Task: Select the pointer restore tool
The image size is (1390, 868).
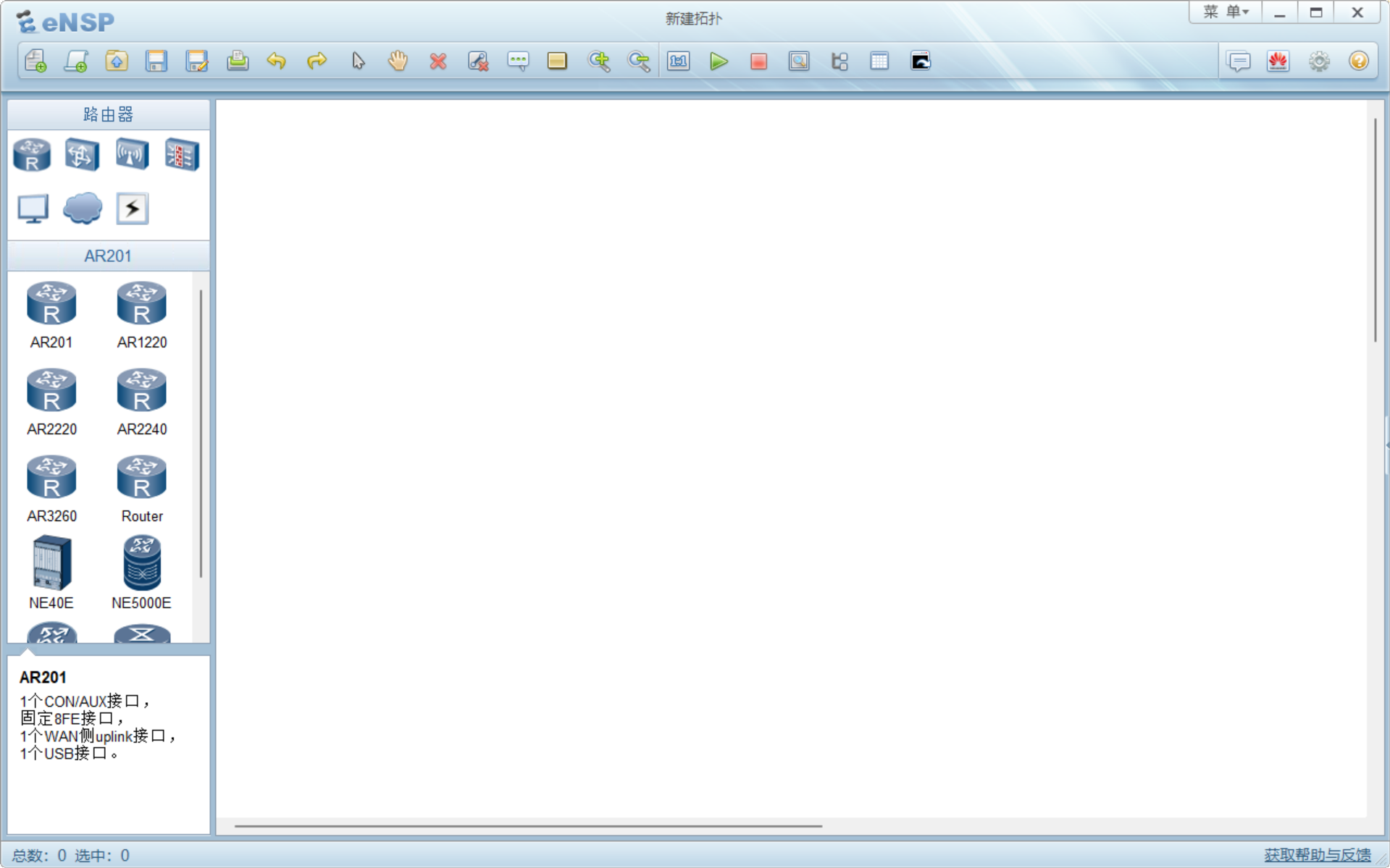Action: [358, 62]
